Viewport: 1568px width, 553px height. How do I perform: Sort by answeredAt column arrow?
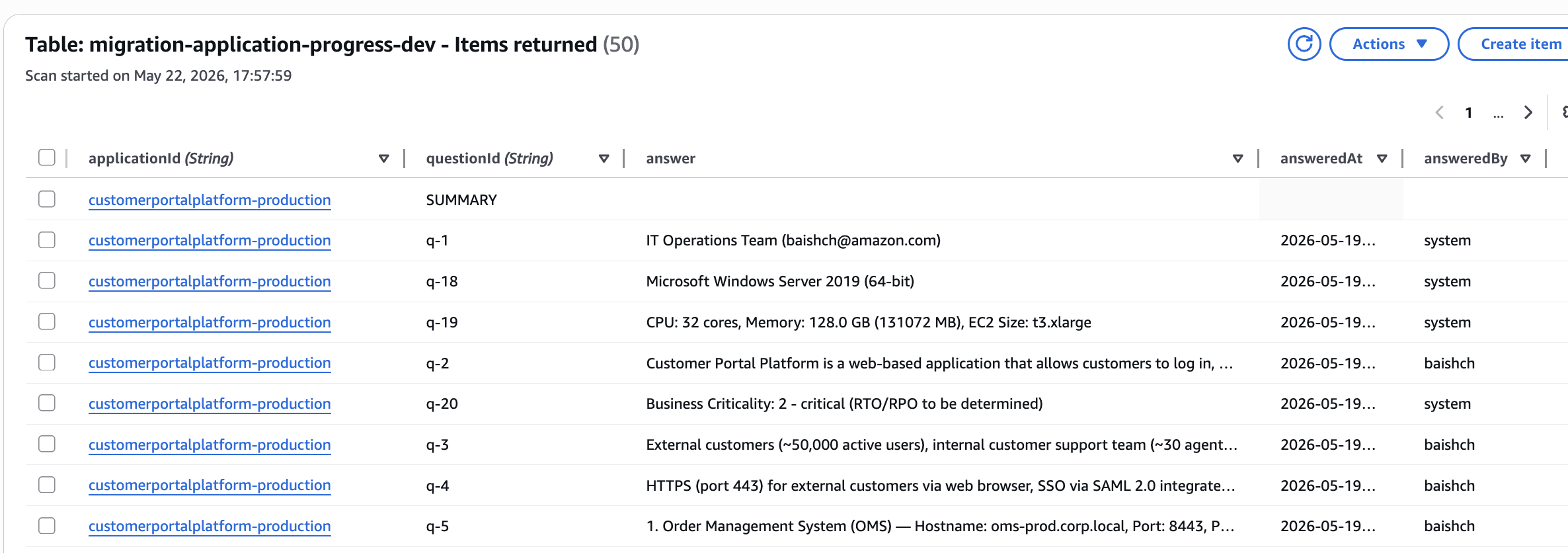pyautogui.click(x=1382, y=159)
